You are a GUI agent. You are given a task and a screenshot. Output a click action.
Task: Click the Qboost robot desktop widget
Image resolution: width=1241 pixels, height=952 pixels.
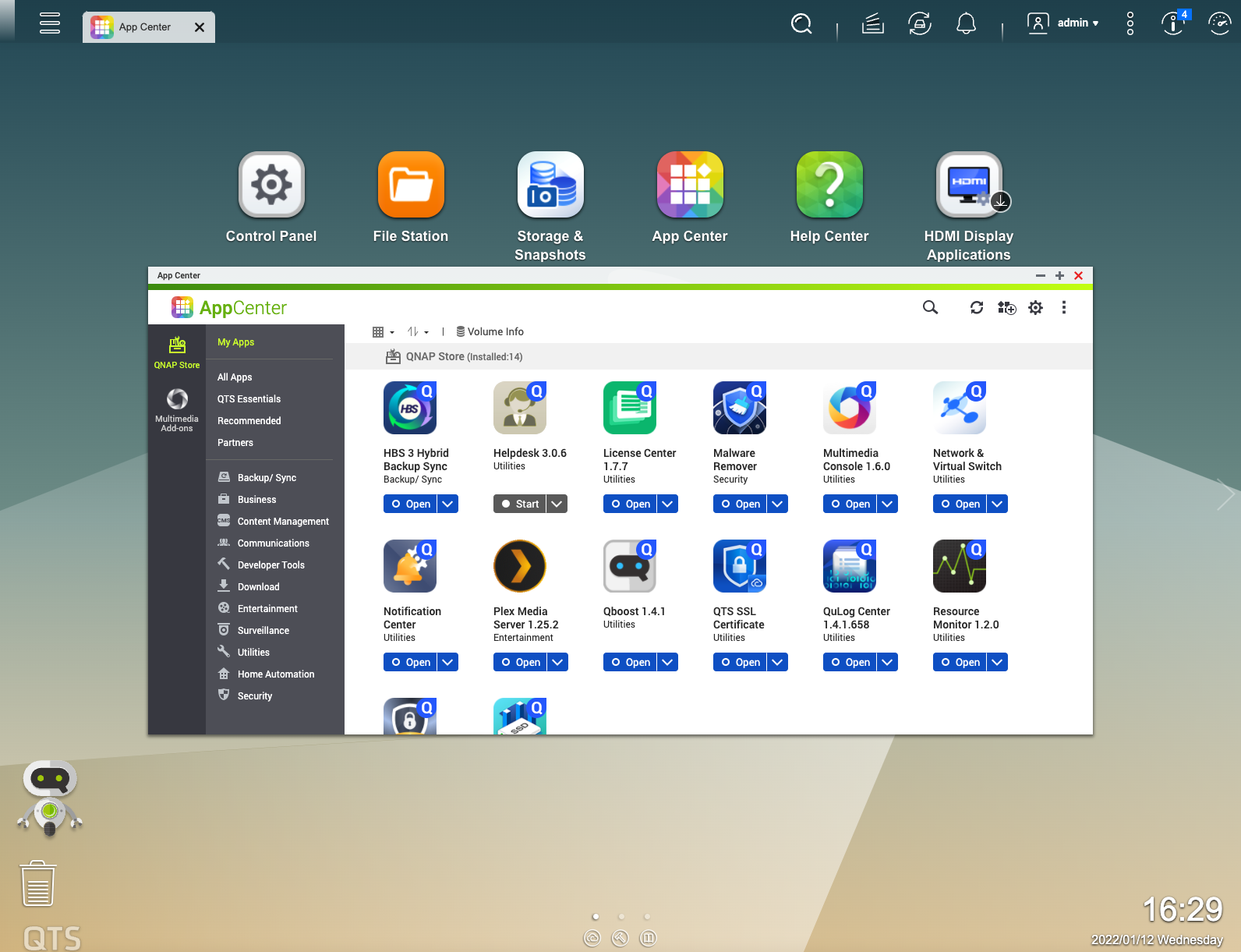[x=50, y=798]
